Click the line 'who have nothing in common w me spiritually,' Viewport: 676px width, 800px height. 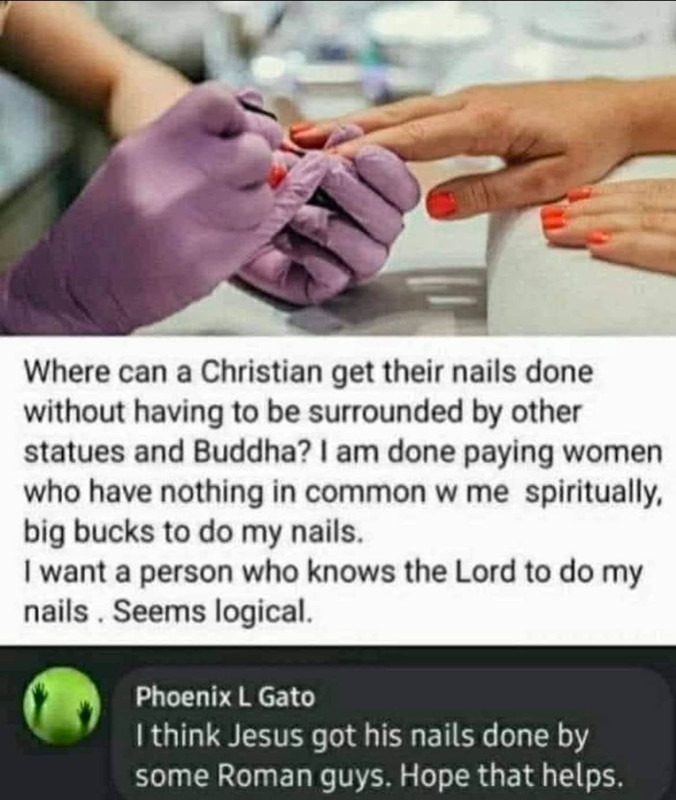(x=343, y=492)
